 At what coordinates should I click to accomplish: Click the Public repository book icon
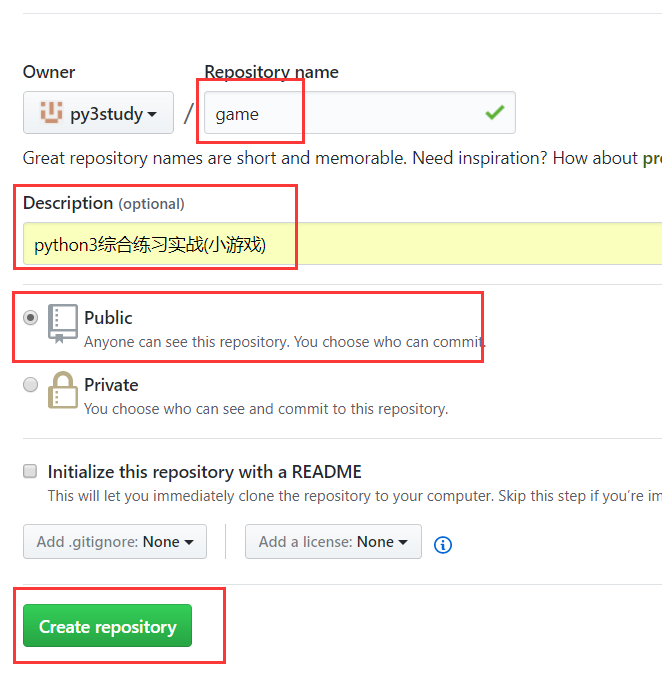click(63, 323)
